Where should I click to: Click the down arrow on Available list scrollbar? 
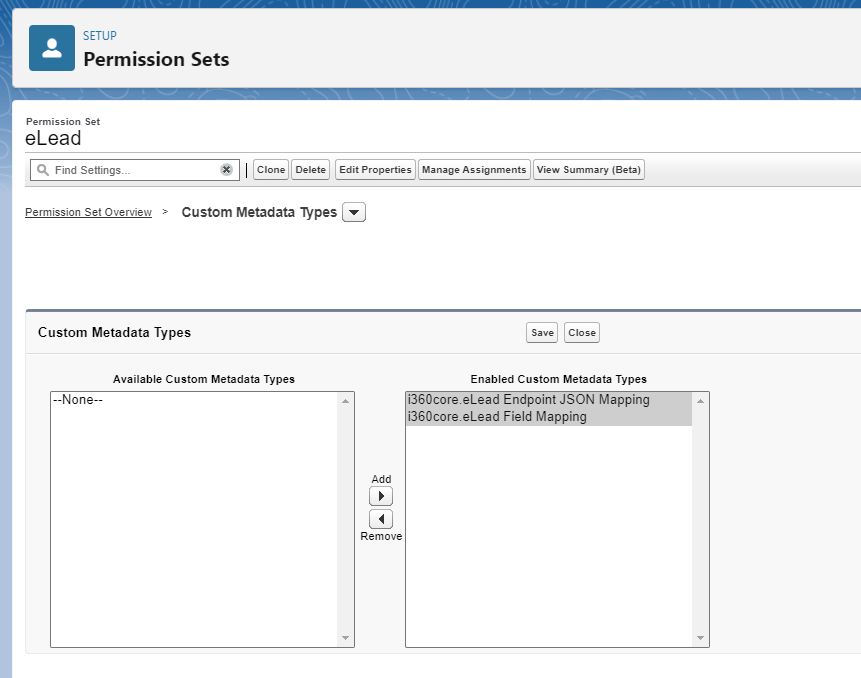tap(346, 638)
